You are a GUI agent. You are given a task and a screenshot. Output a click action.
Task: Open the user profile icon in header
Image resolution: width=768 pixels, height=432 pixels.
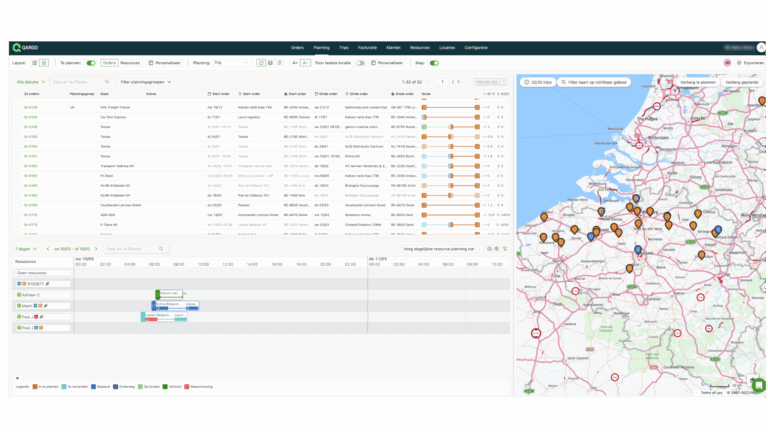pos(761,48)
